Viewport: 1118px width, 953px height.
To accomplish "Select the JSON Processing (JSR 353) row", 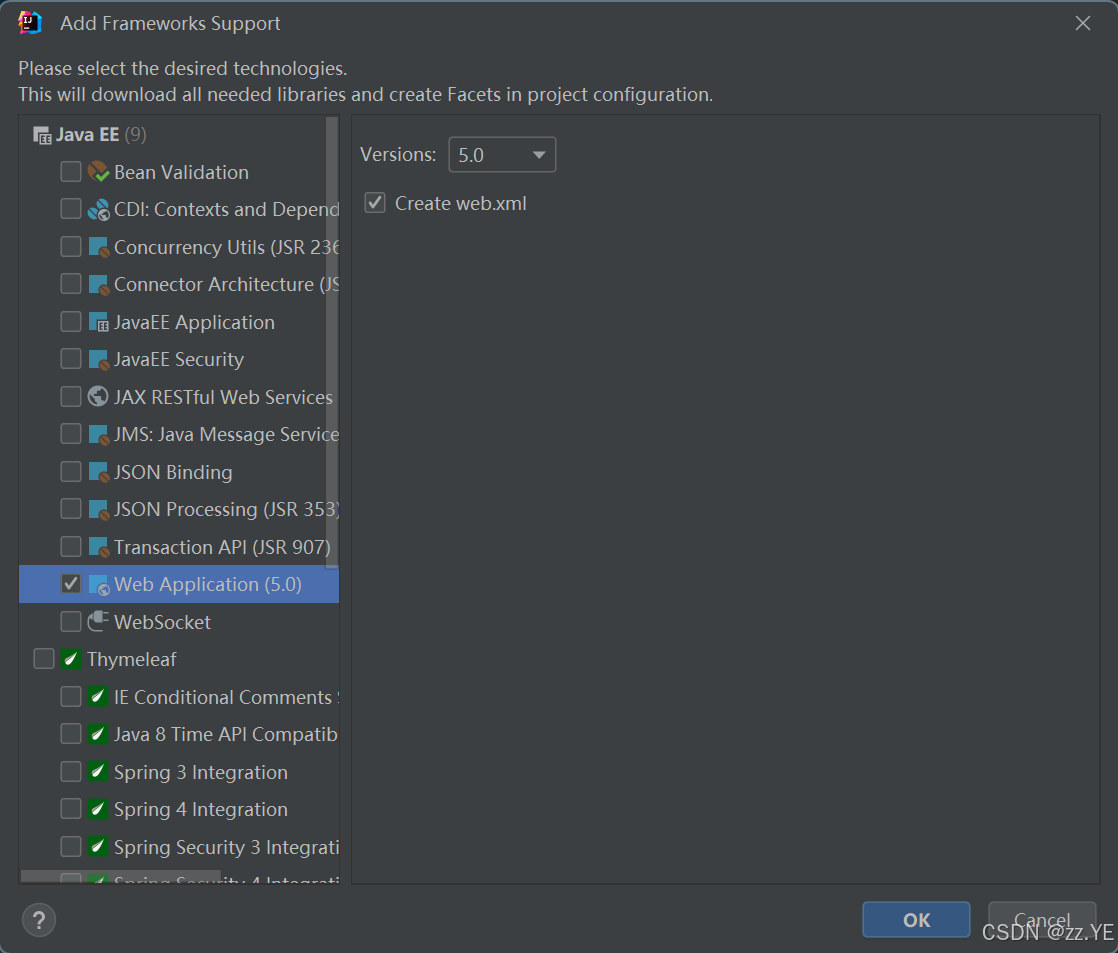I will click(x=179, y=509).
